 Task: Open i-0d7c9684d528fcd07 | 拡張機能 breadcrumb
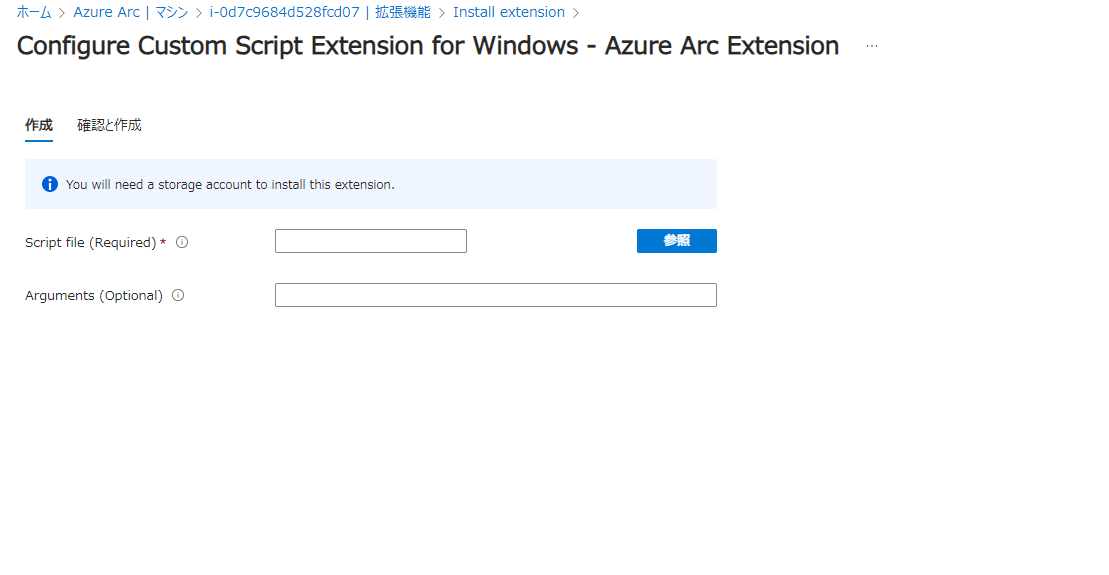coord(320,12)
